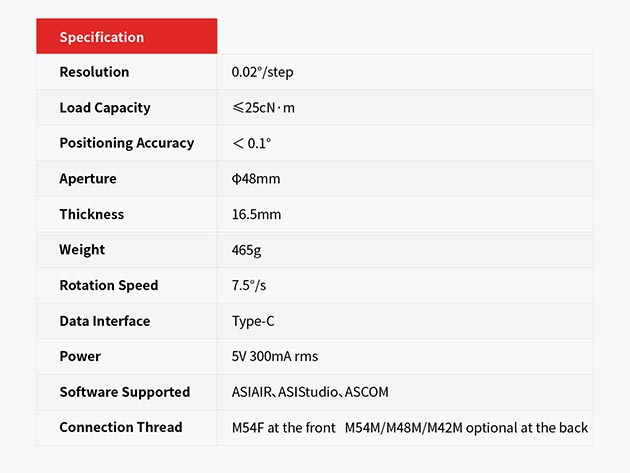Select the Φ48mm aperture value
Image resolution: width=630 pixels, height=473 pixels.
[x=256, y=179]
